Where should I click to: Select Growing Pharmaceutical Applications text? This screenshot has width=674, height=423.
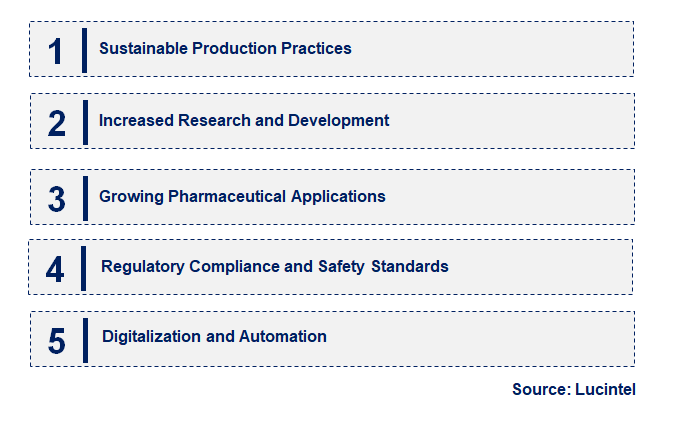(x=242, y=196)
